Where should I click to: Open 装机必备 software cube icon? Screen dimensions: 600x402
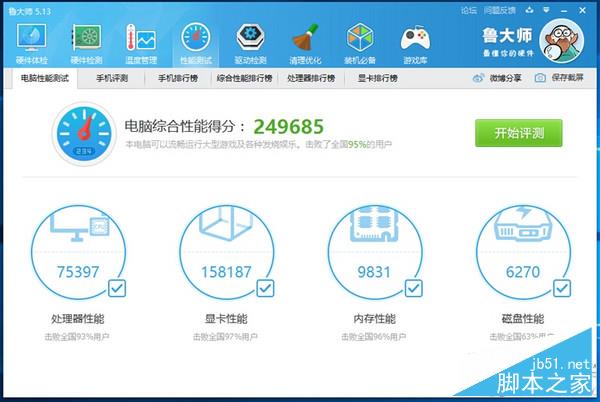tap(360, 37)
